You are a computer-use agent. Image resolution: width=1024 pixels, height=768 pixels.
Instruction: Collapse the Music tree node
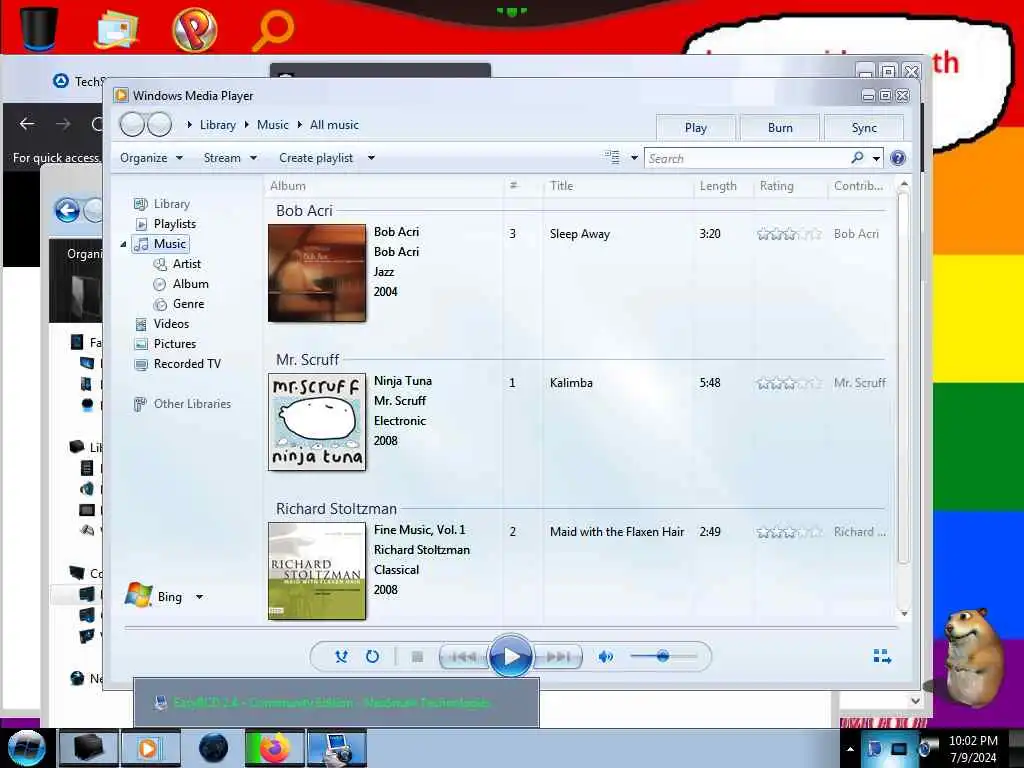click(123, 244)
